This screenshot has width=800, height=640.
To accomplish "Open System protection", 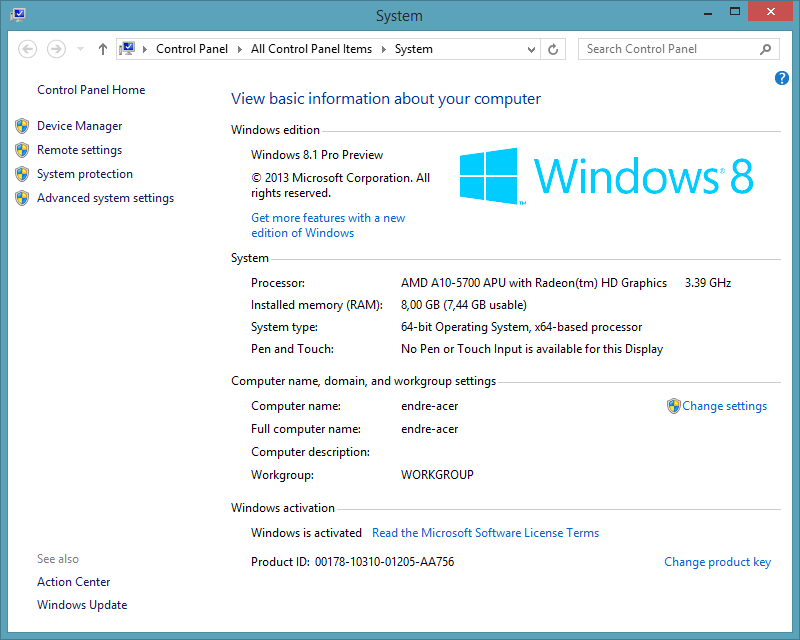I will coord(85,174).
